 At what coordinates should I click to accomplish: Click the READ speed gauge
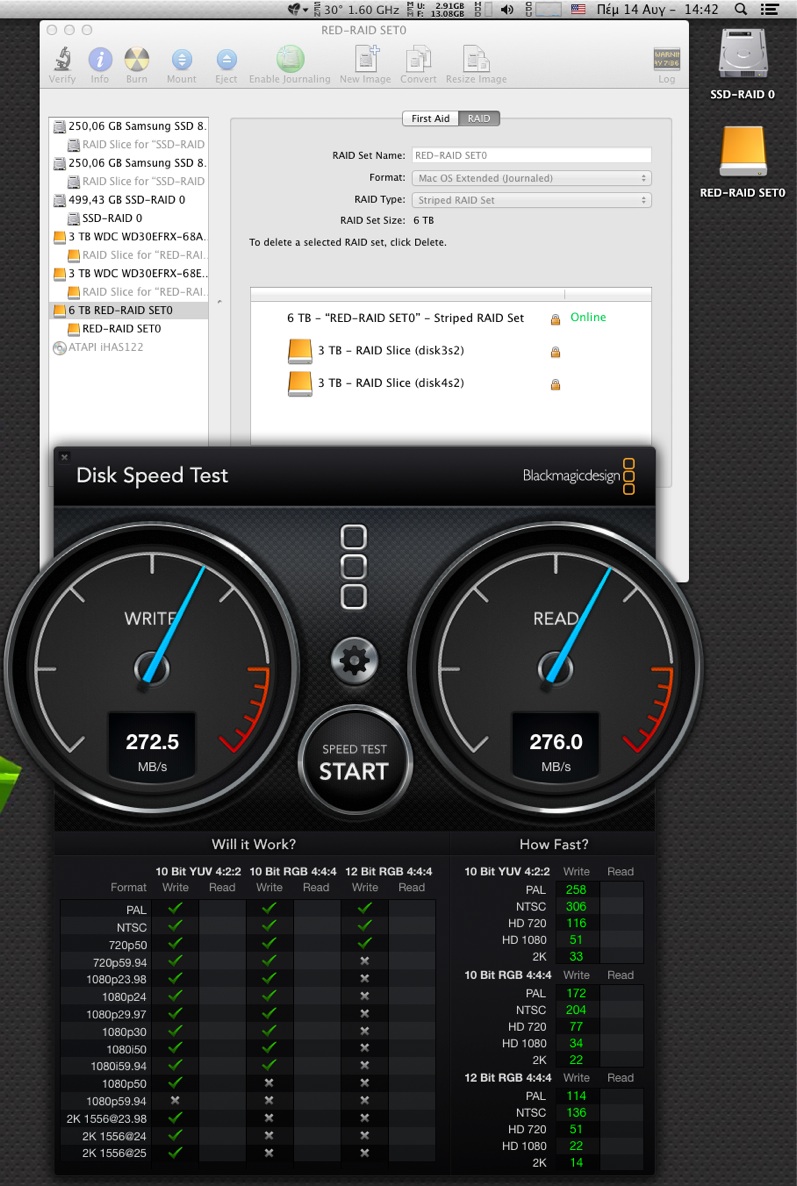coord(556,669)
